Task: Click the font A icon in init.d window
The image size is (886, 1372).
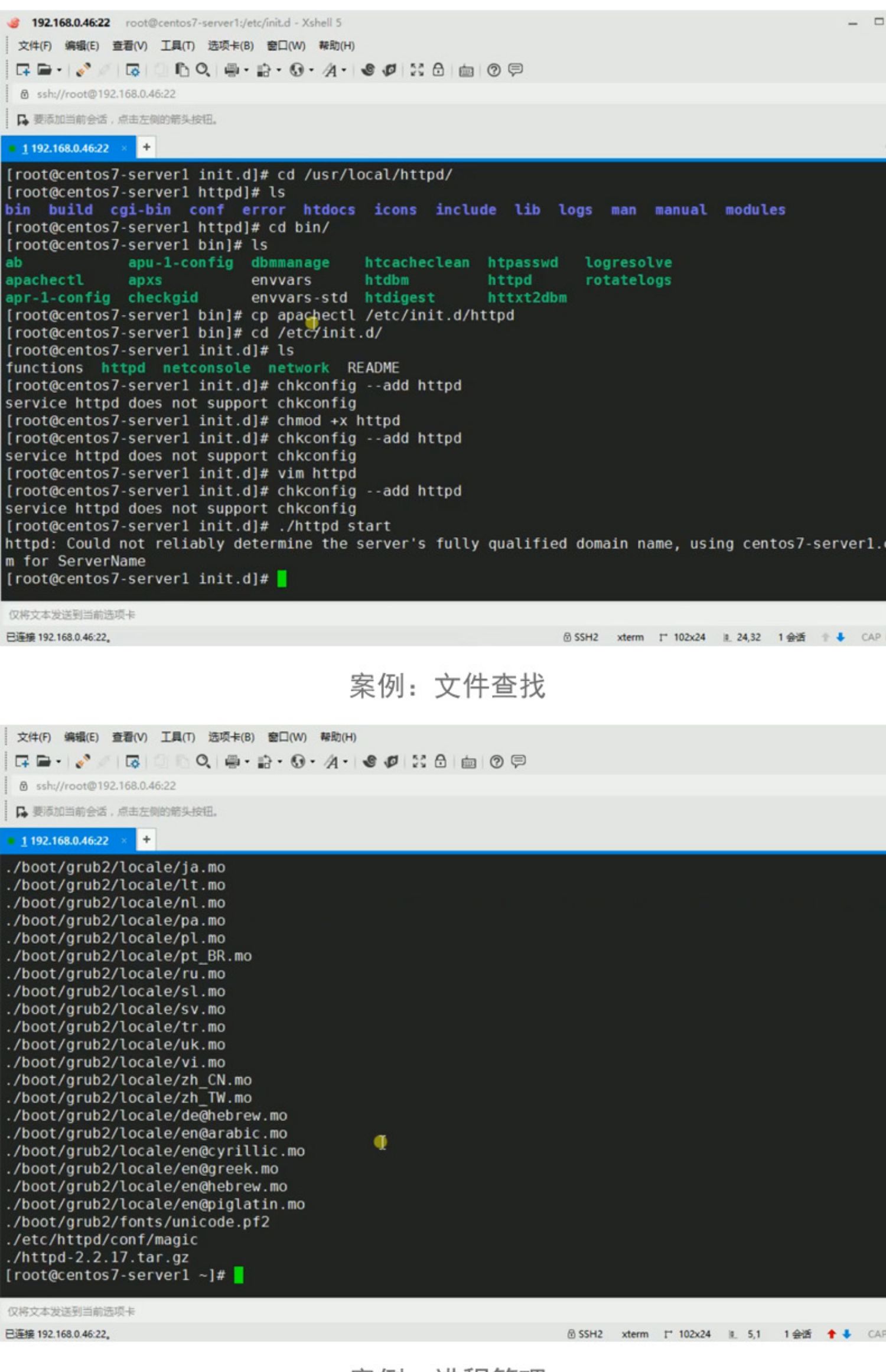Action: 330,70
